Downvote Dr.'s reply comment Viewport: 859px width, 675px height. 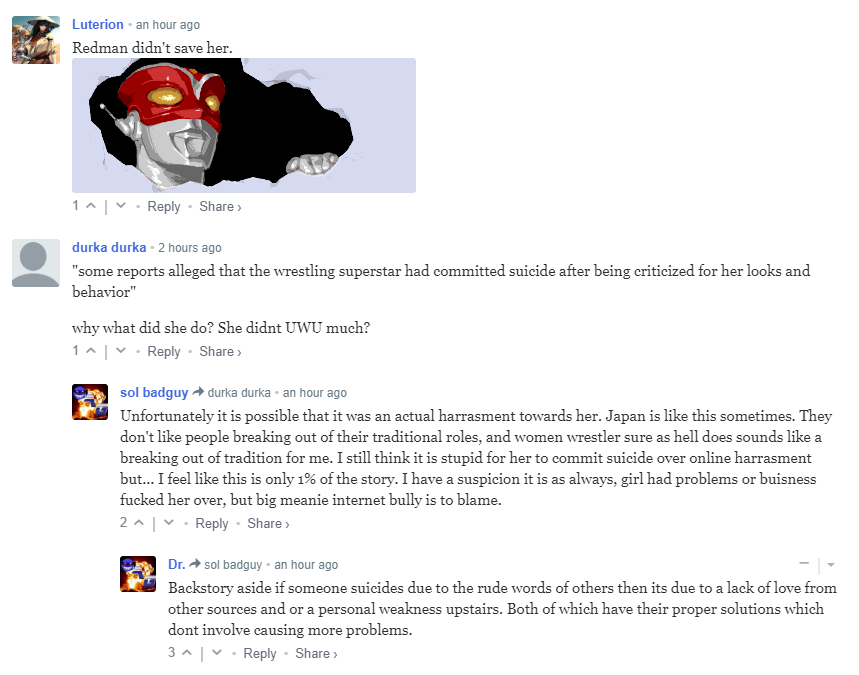pyautogui.click(x=217, y=653)
